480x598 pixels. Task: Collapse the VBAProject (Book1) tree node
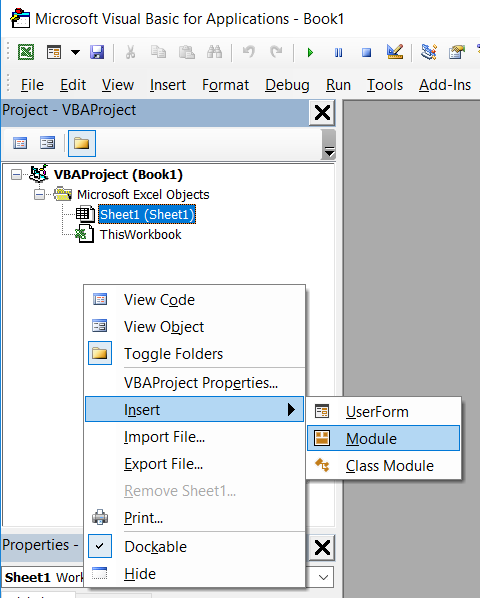[16, 175]
